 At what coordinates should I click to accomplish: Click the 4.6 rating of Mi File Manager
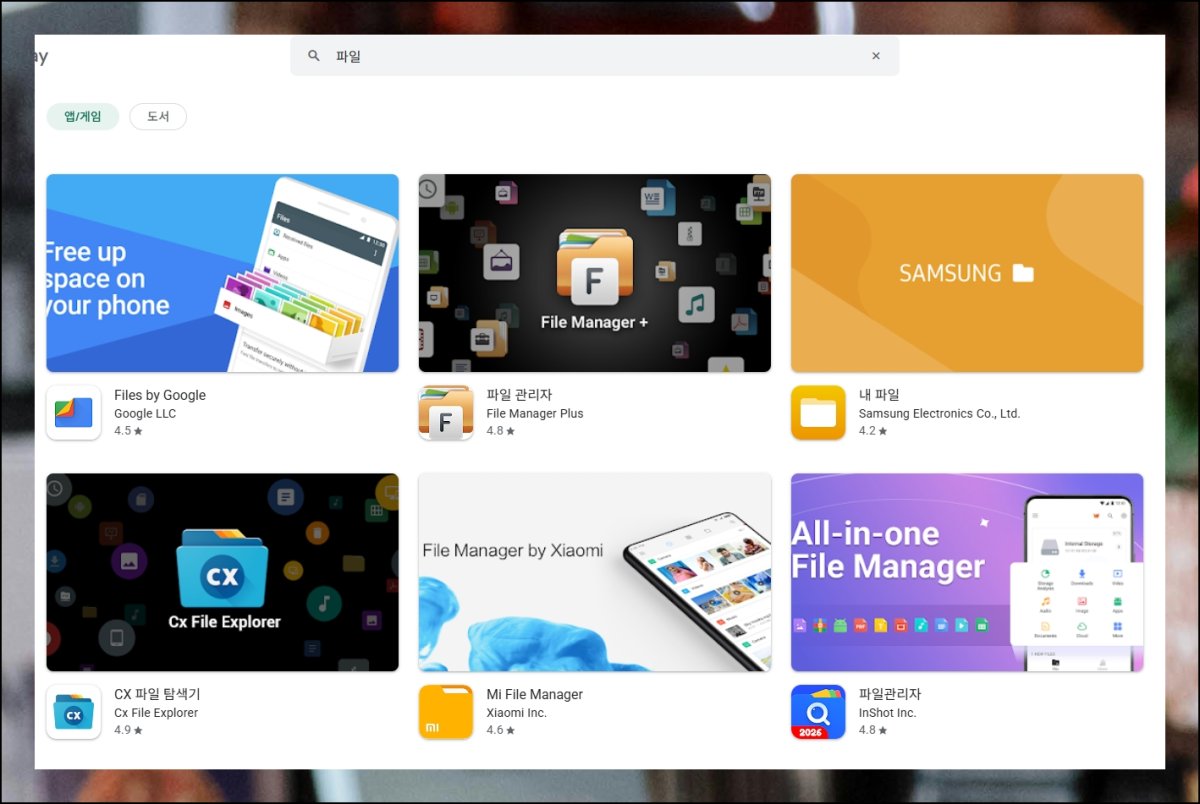pyautogui.click(x=500, y=730)
